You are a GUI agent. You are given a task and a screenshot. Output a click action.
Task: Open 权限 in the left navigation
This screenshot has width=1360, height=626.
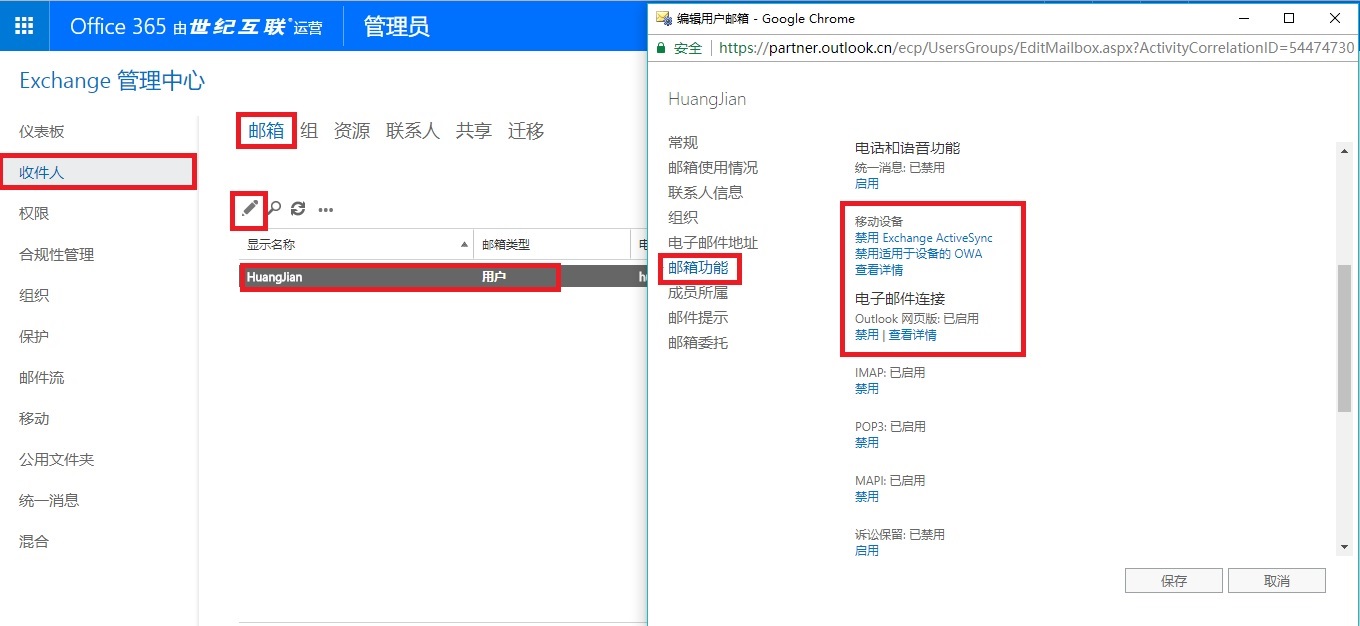click(34, 214)
